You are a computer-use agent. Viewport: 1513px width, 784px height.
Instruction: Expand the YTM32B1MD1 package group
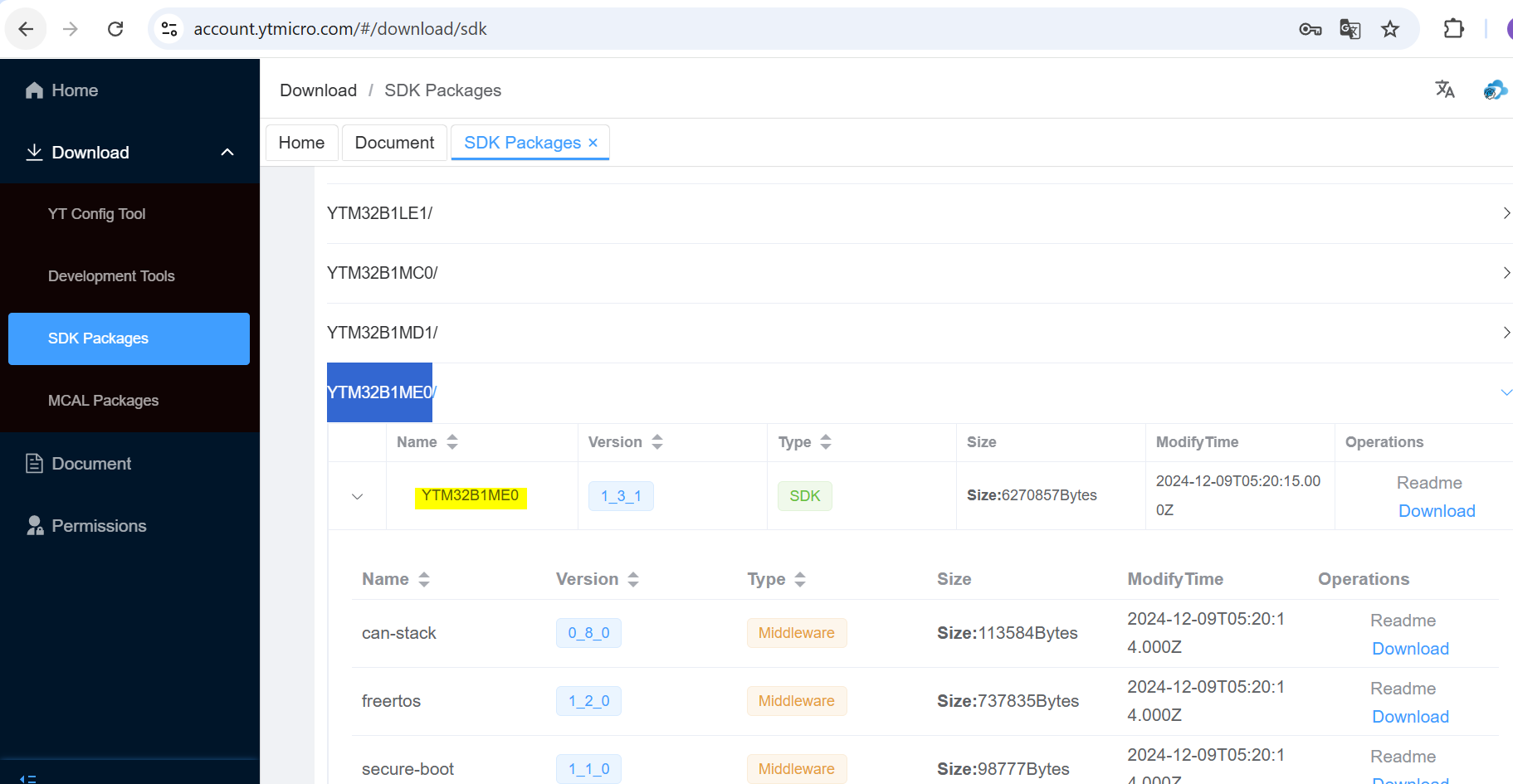[x=1506, y=332]
